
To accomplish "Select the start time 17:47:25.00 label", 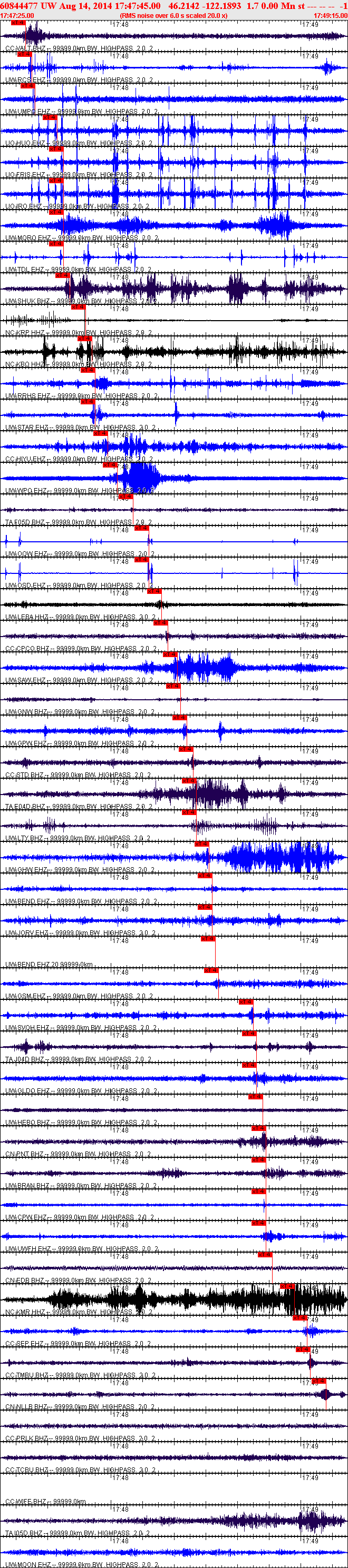I will (x=17, y=15).
